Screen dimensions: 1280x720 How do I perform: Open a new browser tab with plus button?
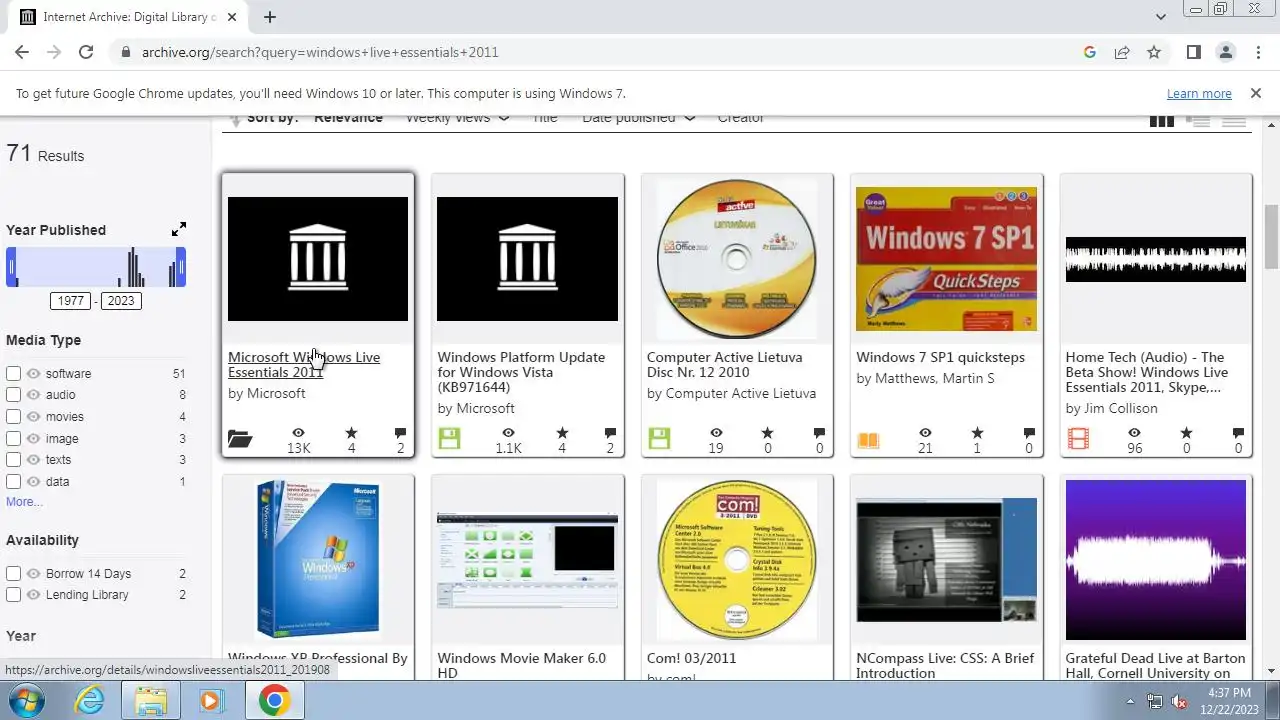pyautogui.click(x=269, y=17)
